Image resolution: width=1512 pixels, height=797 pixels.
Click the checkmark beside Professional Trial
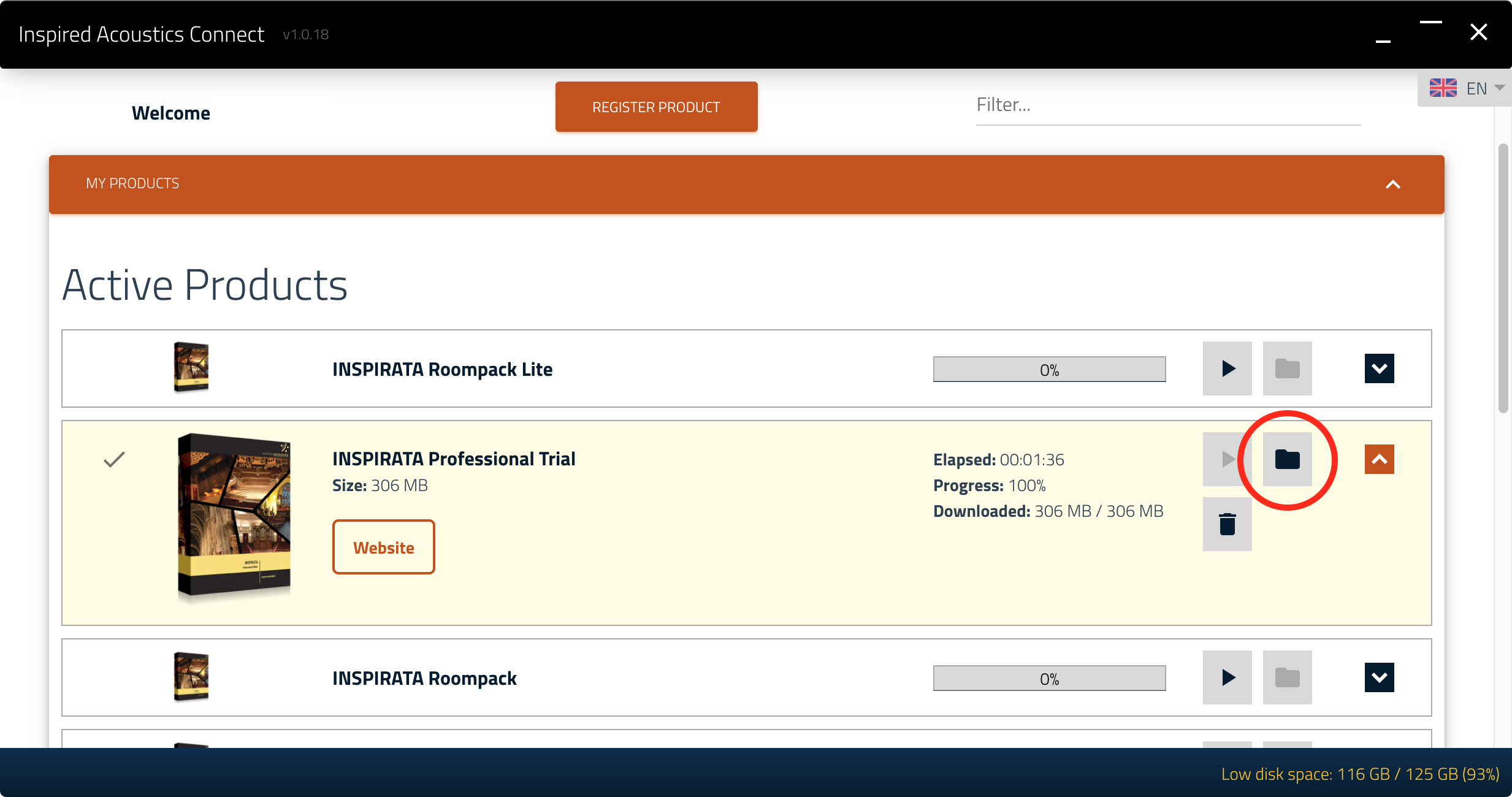tap(114, 459)
